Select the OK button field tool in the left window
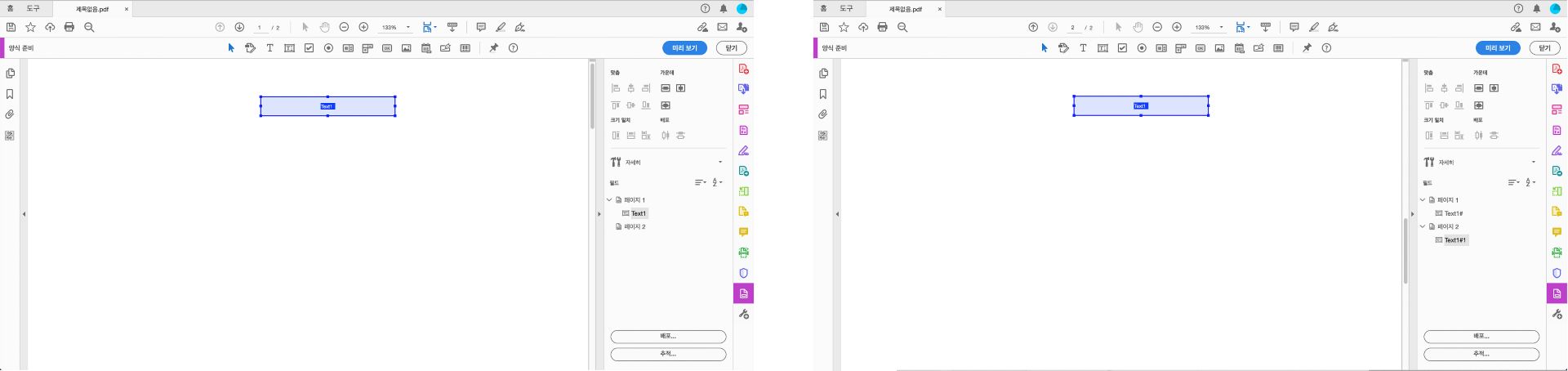Screen dimensions: 1568x371 pyautogui.click(x=387, y=48)
